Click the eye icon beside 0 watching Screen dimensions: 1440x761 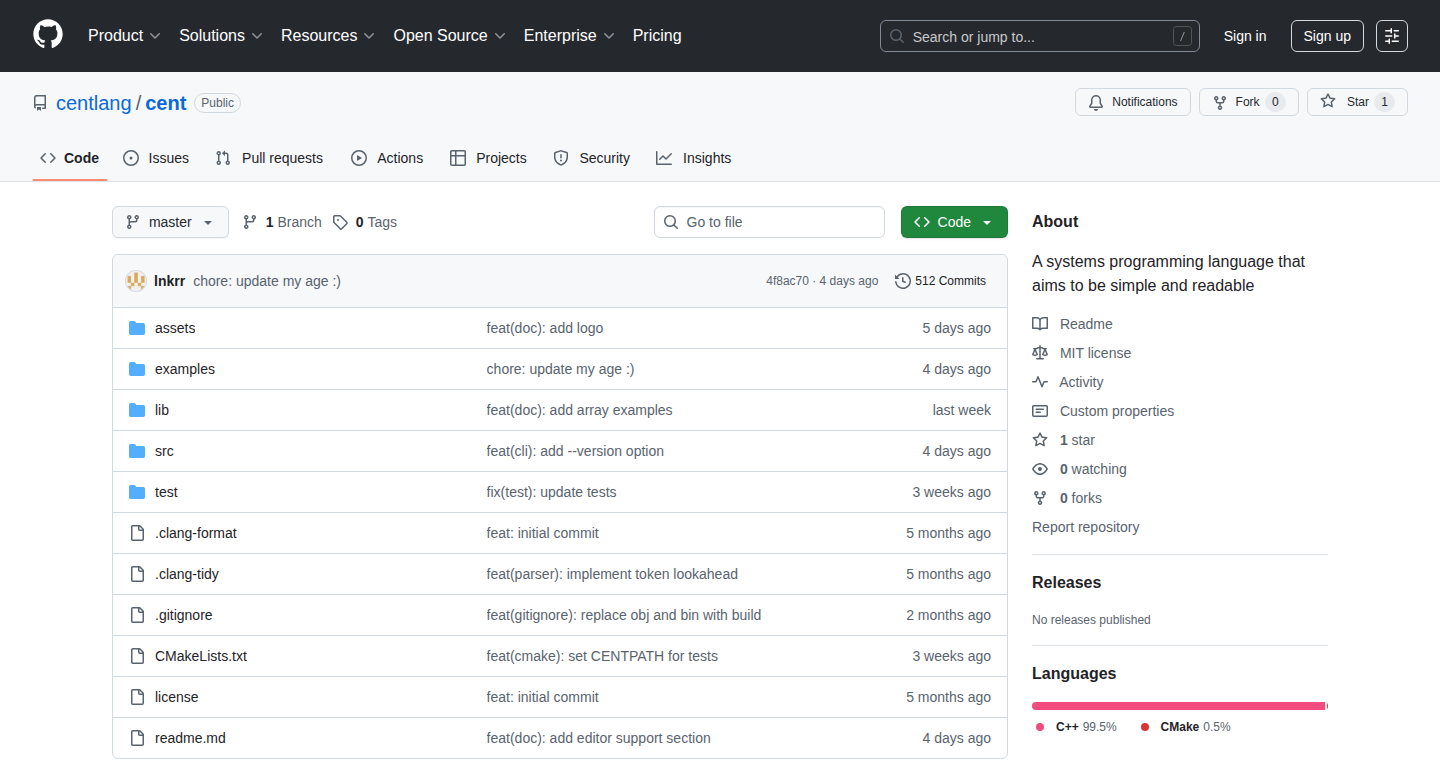coord(1040,469)
